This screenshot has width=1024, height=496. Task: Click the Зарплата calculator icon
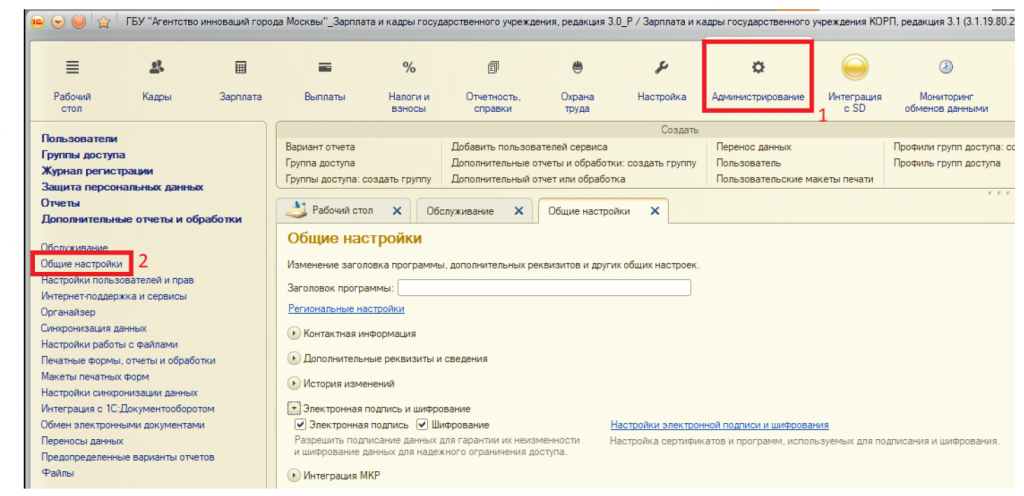point(240,68)
